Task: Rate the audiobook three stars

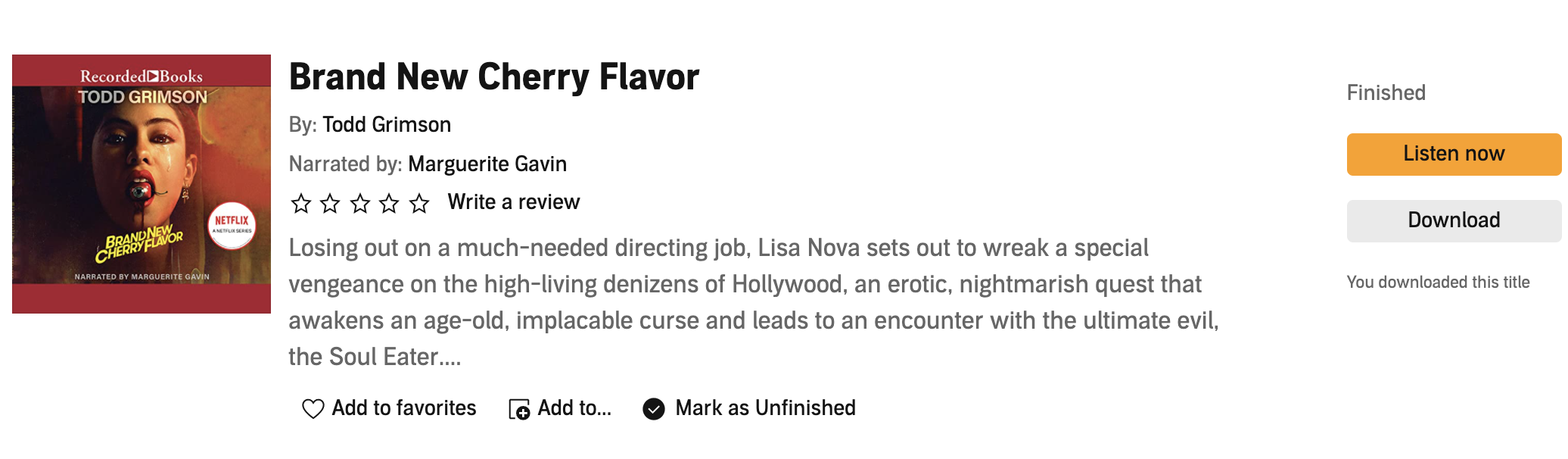Action: click(360, 203)
